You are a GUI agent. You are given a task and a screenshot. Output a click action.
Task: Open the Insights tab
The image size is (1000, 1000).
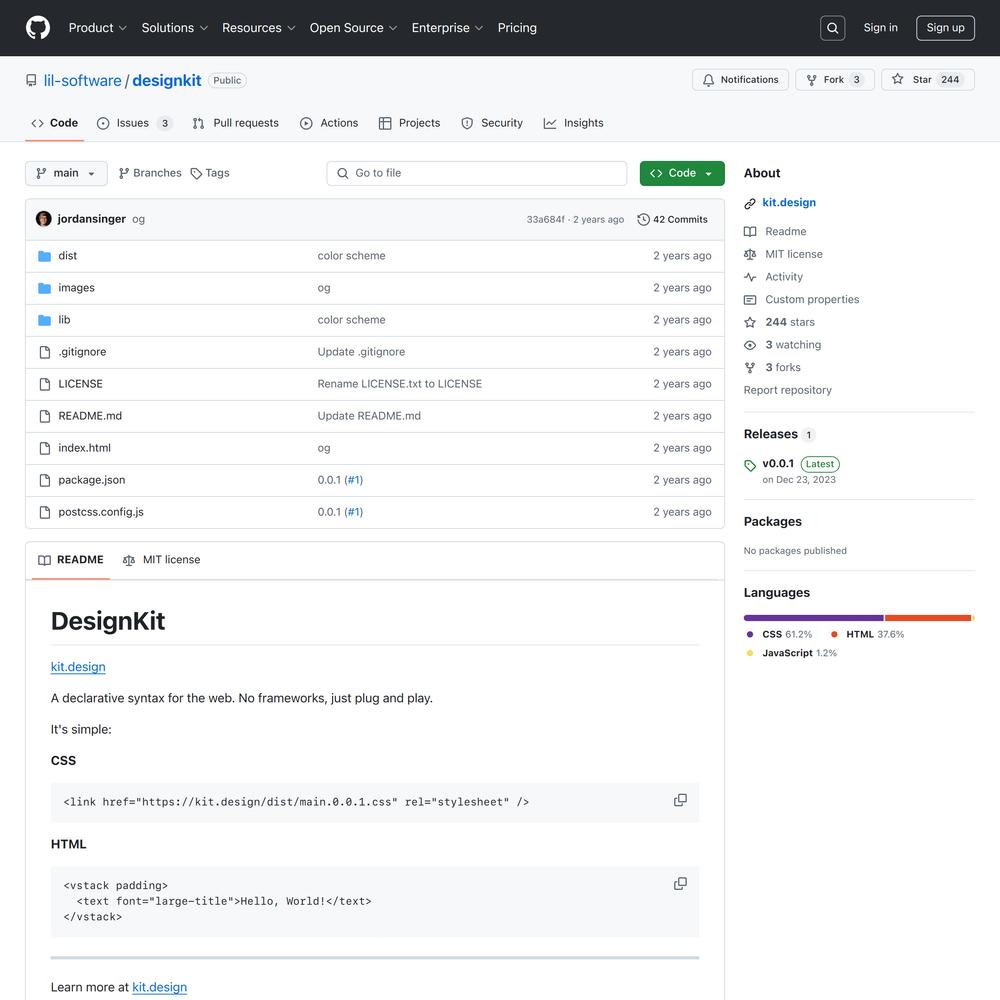(x=573, y=123)
